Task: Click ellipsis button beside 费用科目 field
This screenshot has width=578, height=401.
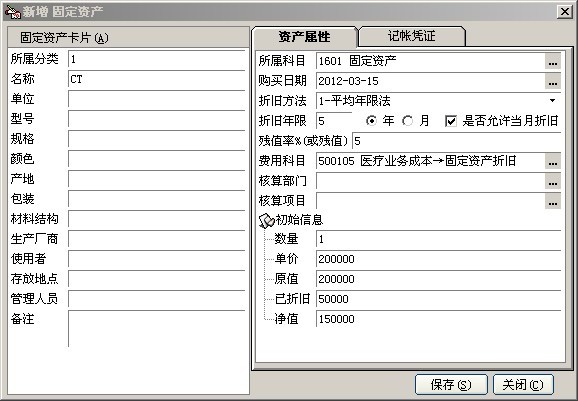Action: (553, 161)
